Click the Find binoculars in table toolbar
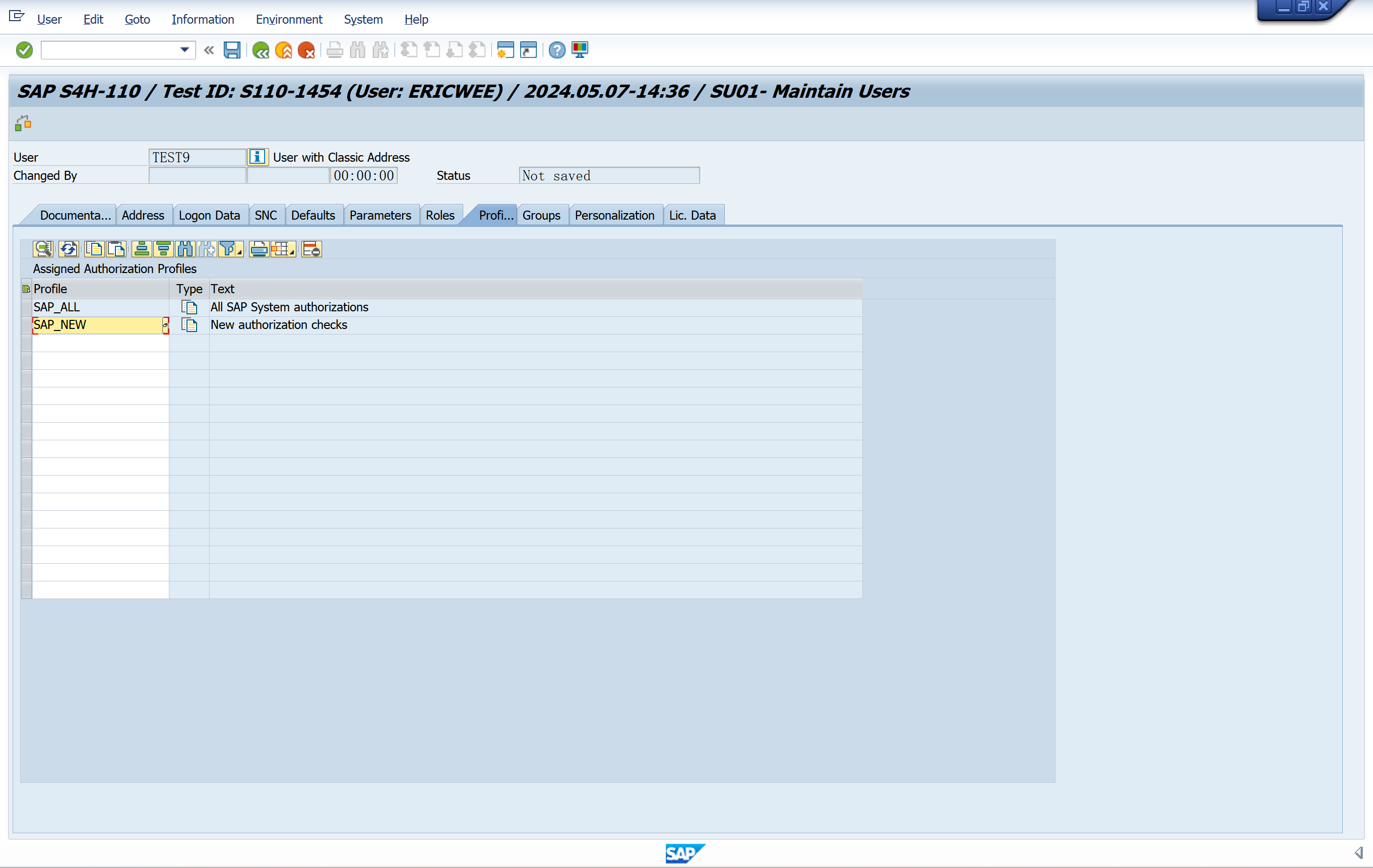Viewport: 1373px width, 868px height. [x=185, y=249]
